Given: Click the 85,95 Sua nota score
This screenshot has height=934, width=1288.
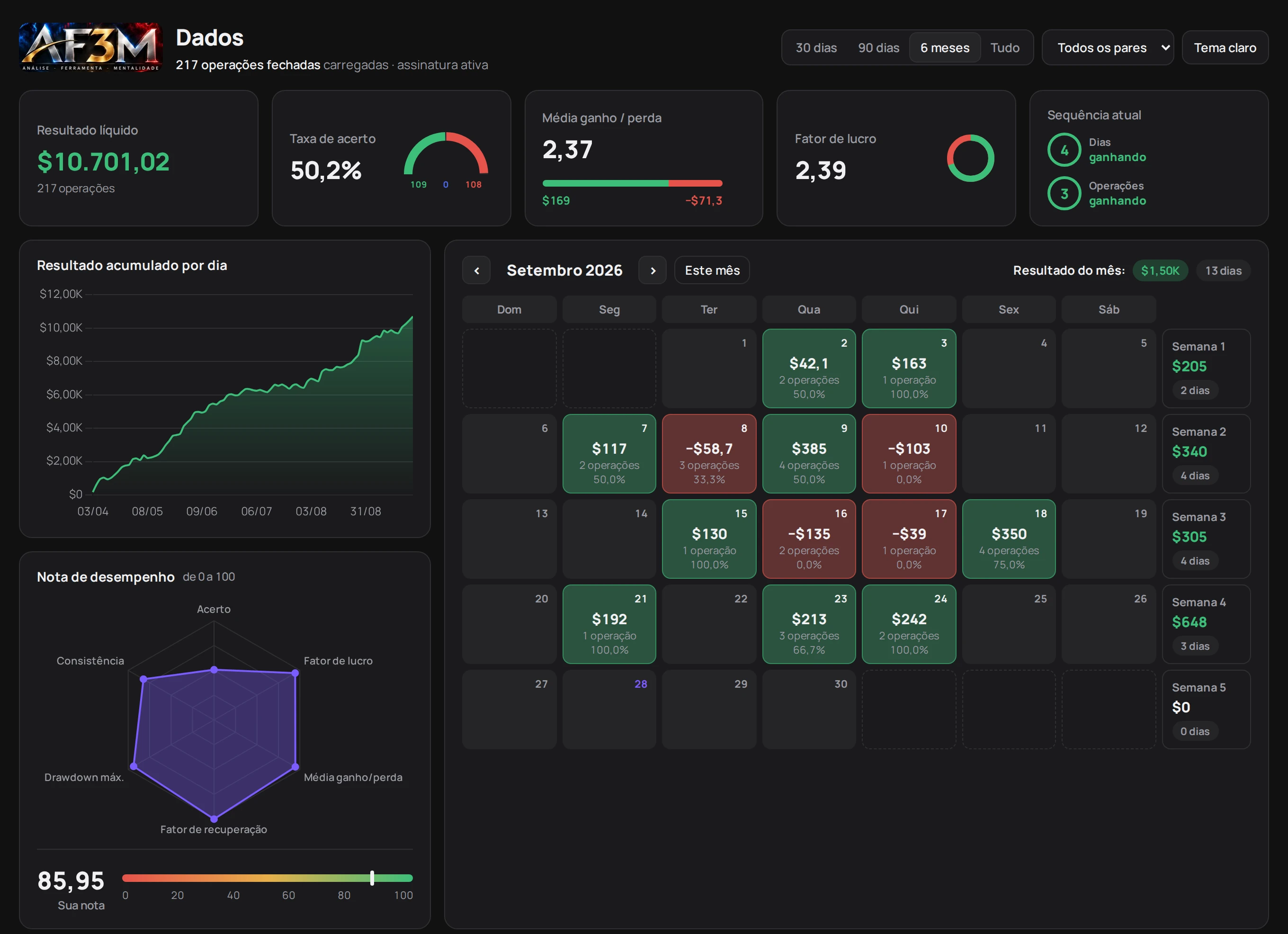Looking at the screenshot, I should (x=71, y=881).
